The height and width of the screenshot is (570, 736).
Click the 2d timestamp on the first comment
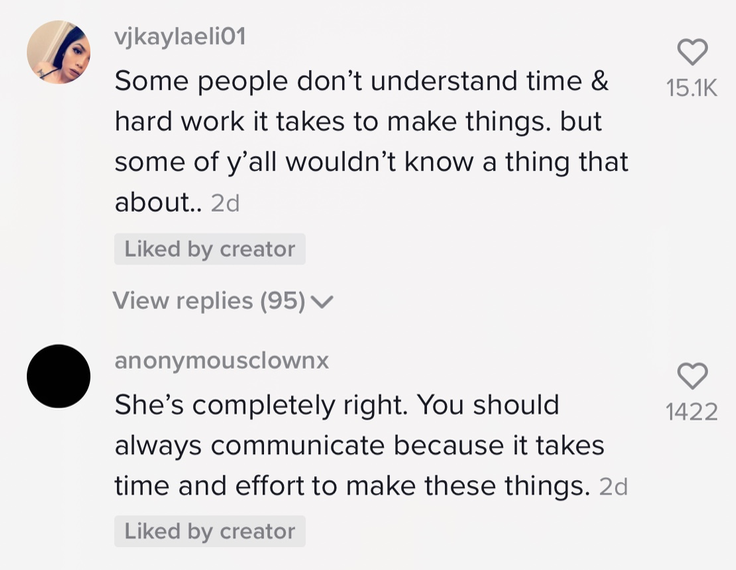point(225,203)
